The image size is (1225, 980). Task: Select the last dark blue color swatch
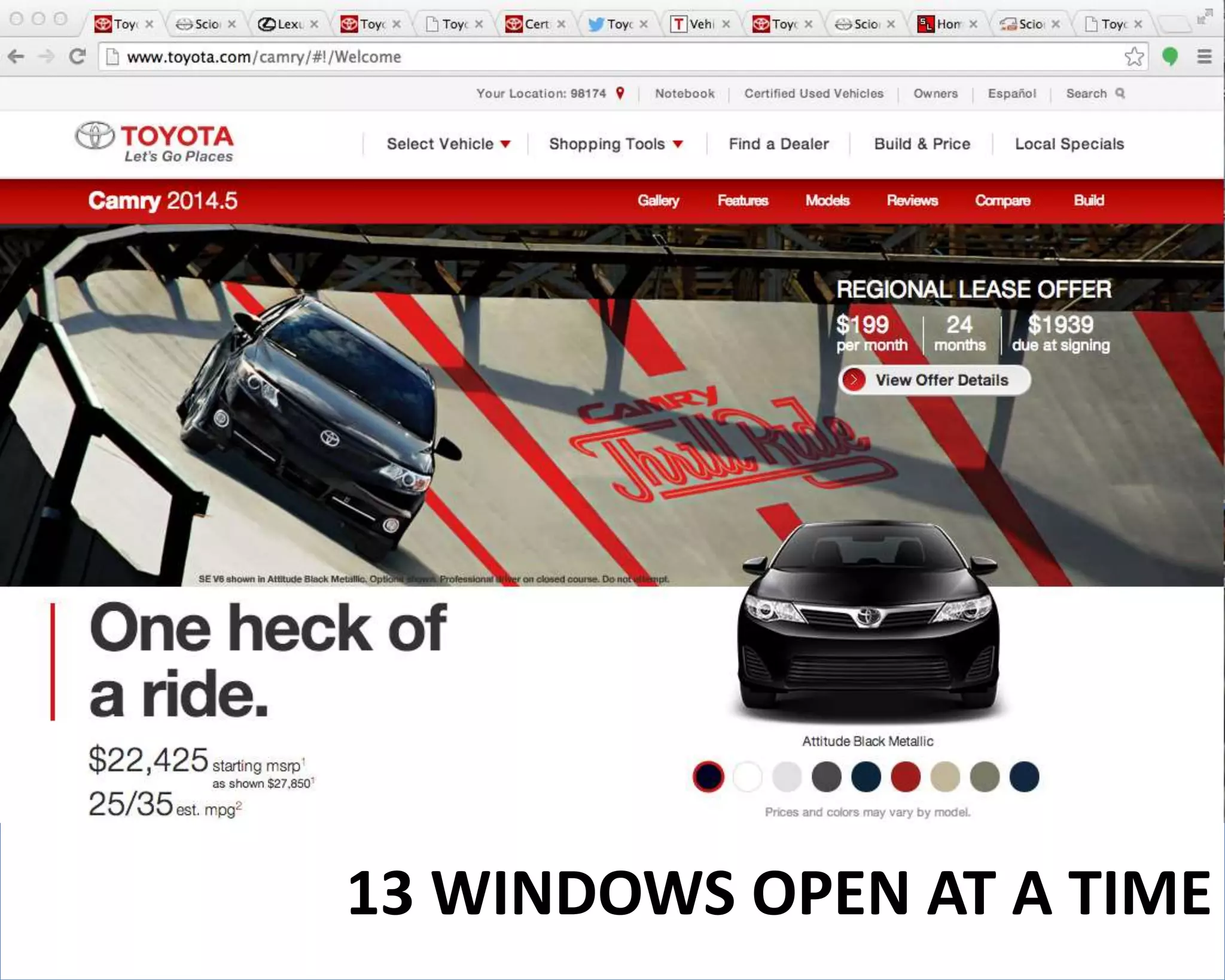[x=1024, y=777]
